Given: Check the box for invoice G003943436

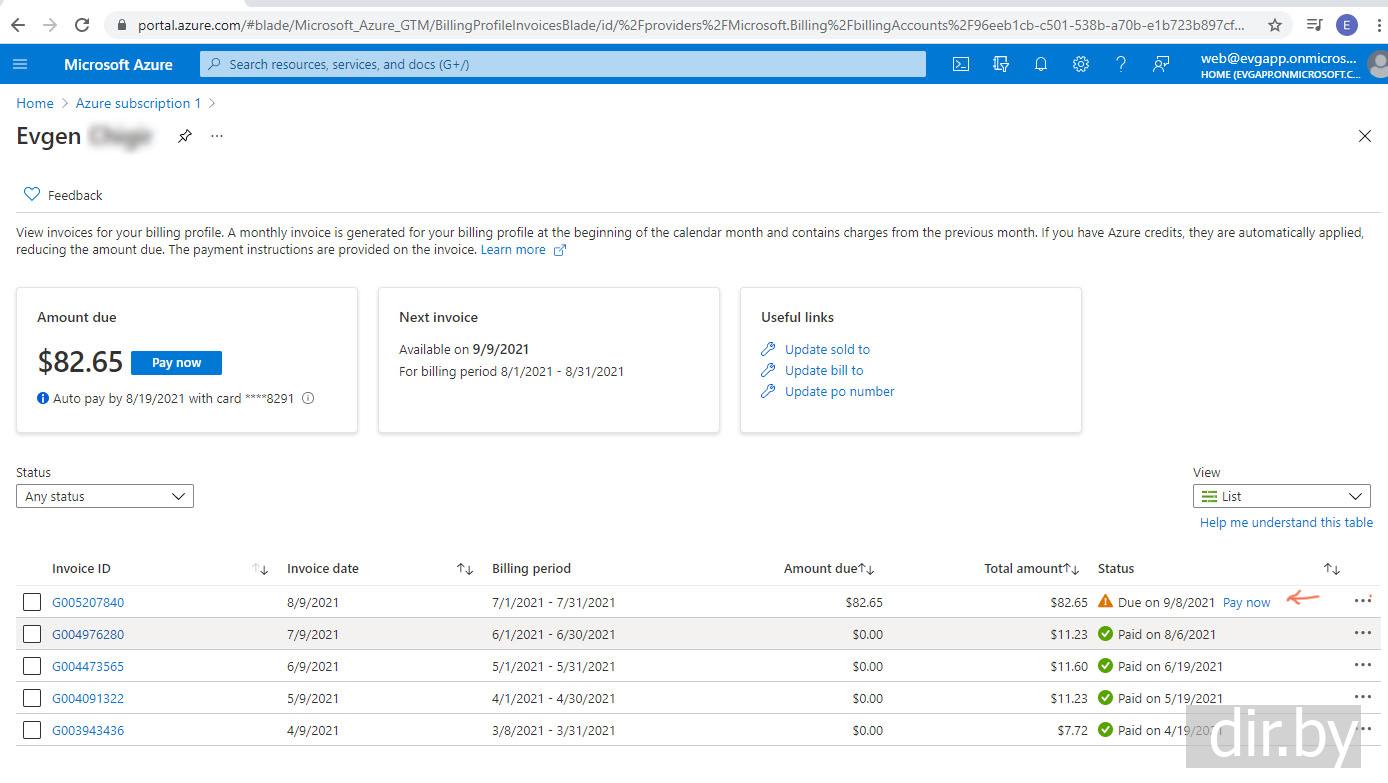Looking at the screenshot, I should click(x=32, y=730).
